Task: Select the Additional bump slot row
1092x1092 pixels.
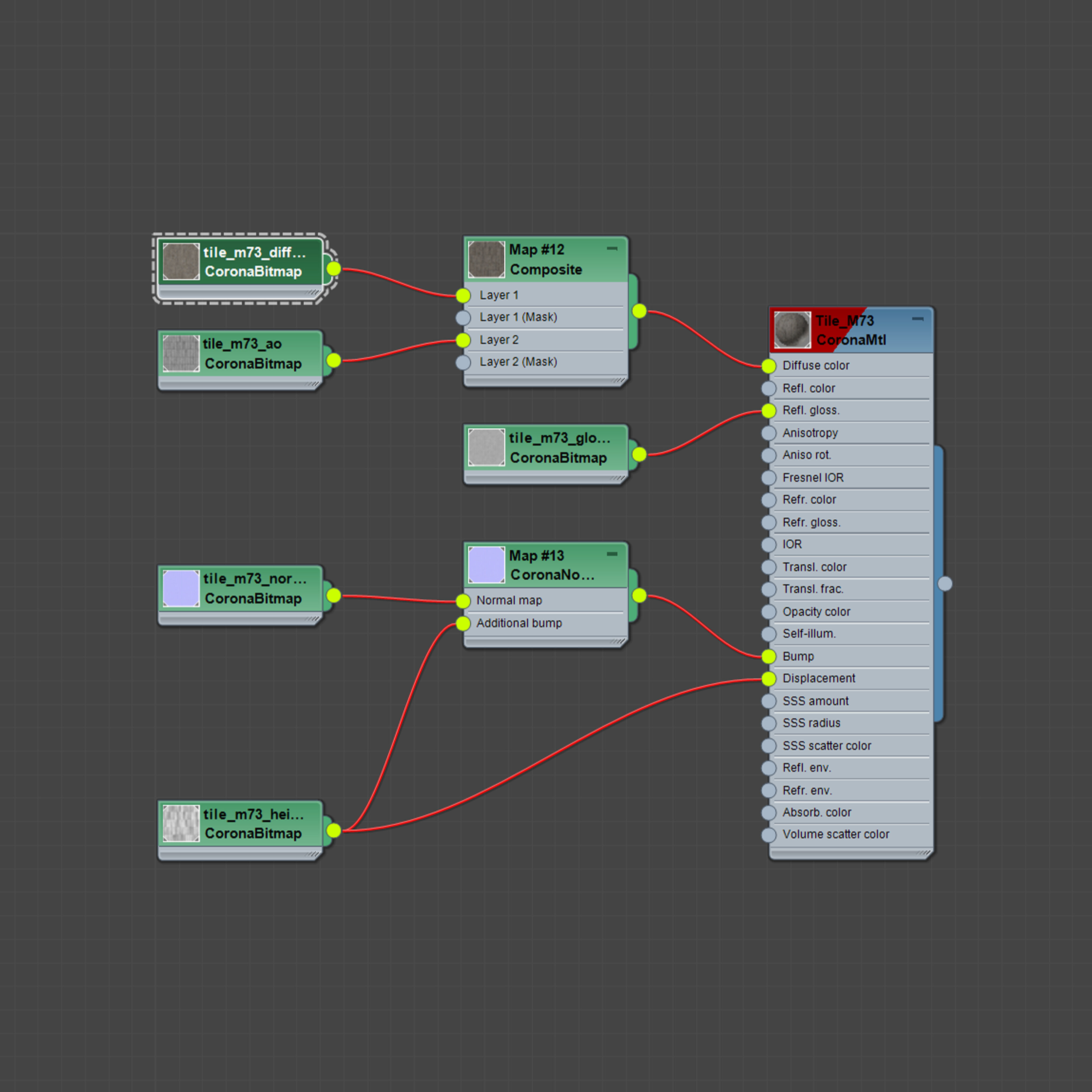Action: tap(519, 623)
